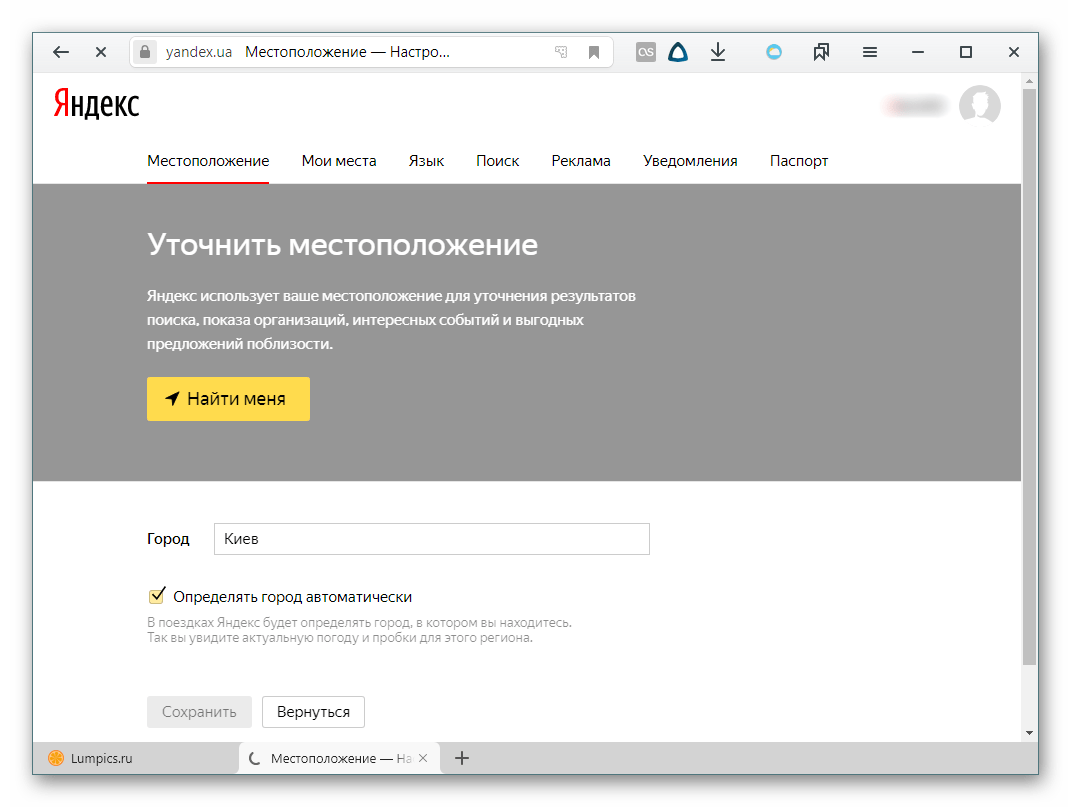Open the downloads arrow icon

point(718,53)
